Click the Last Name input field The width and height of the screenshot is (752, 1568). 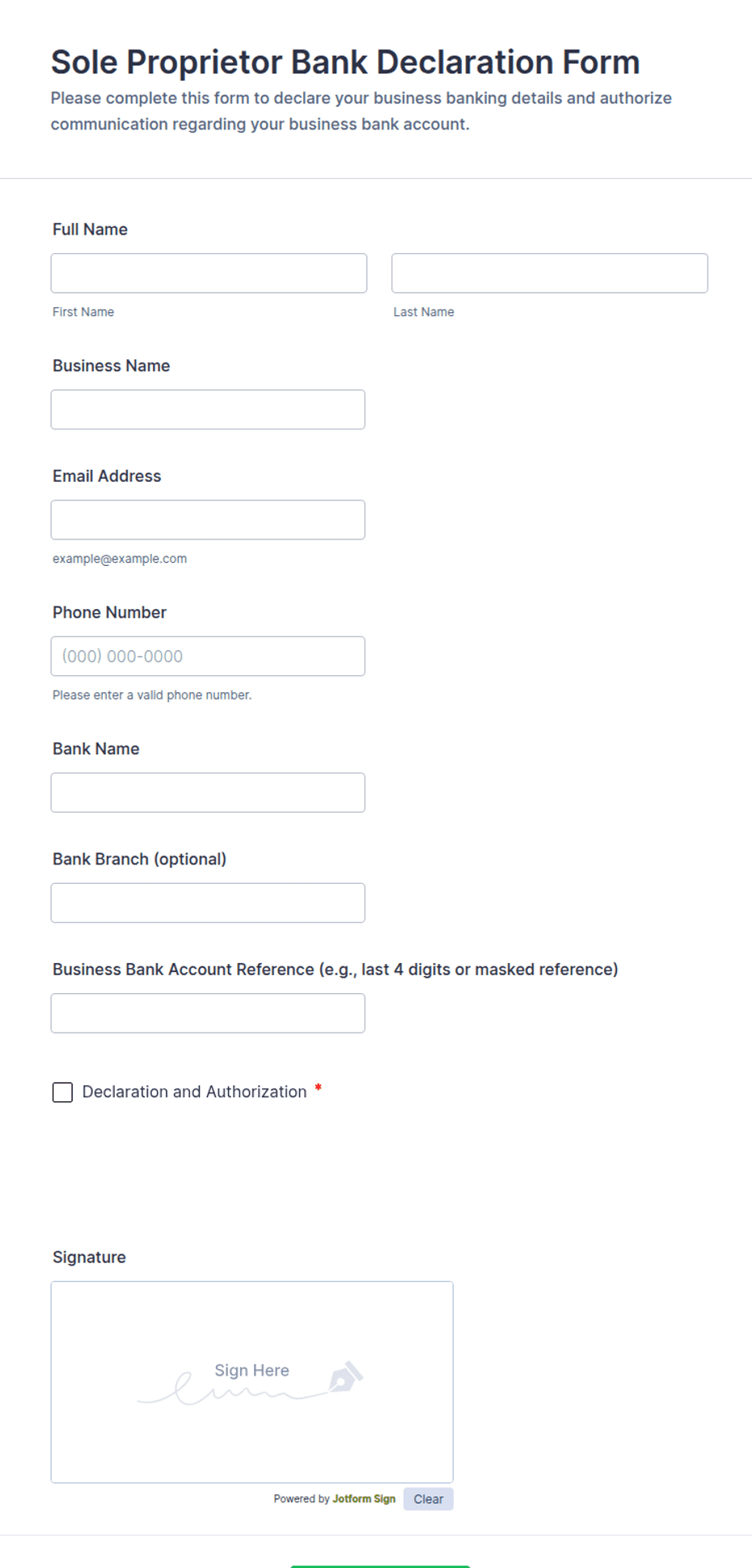click(550, 273)
